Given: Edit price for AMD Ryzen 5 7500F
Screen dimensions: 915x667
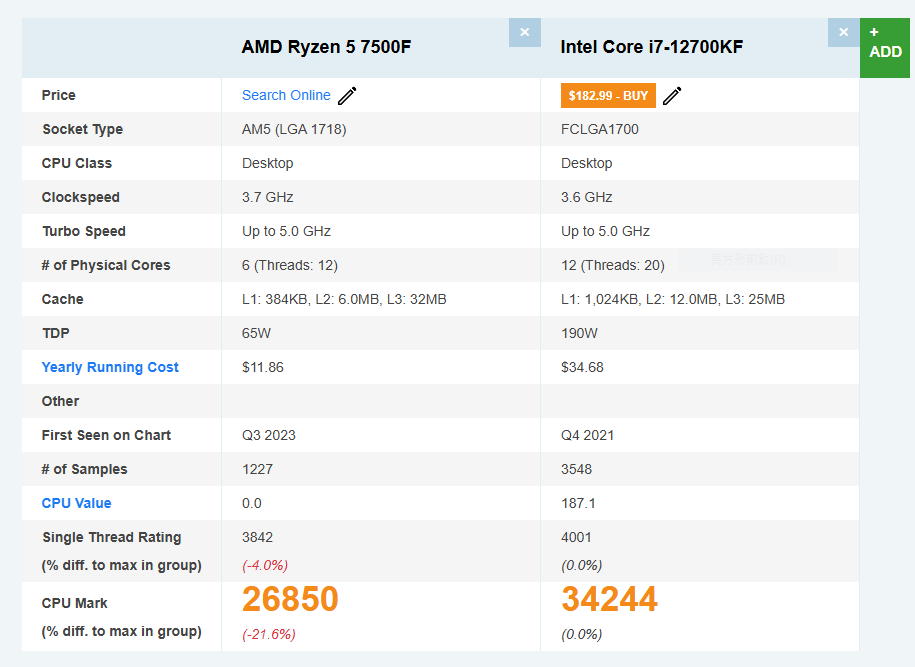Looking at the screenshot, I should tap(347, 96).
